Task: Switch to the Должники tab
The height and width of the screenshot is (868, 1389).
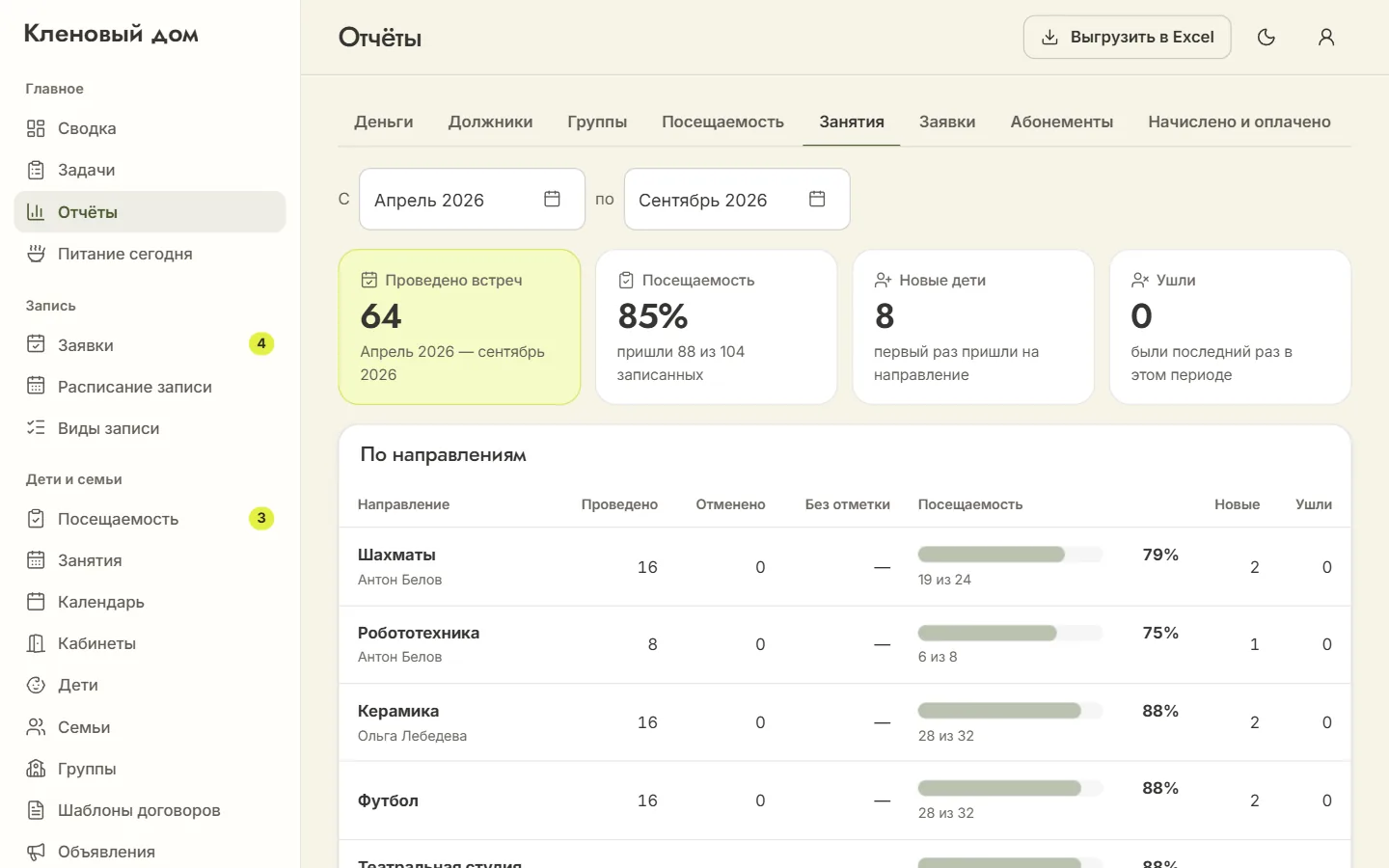Action: coord(490,122)
